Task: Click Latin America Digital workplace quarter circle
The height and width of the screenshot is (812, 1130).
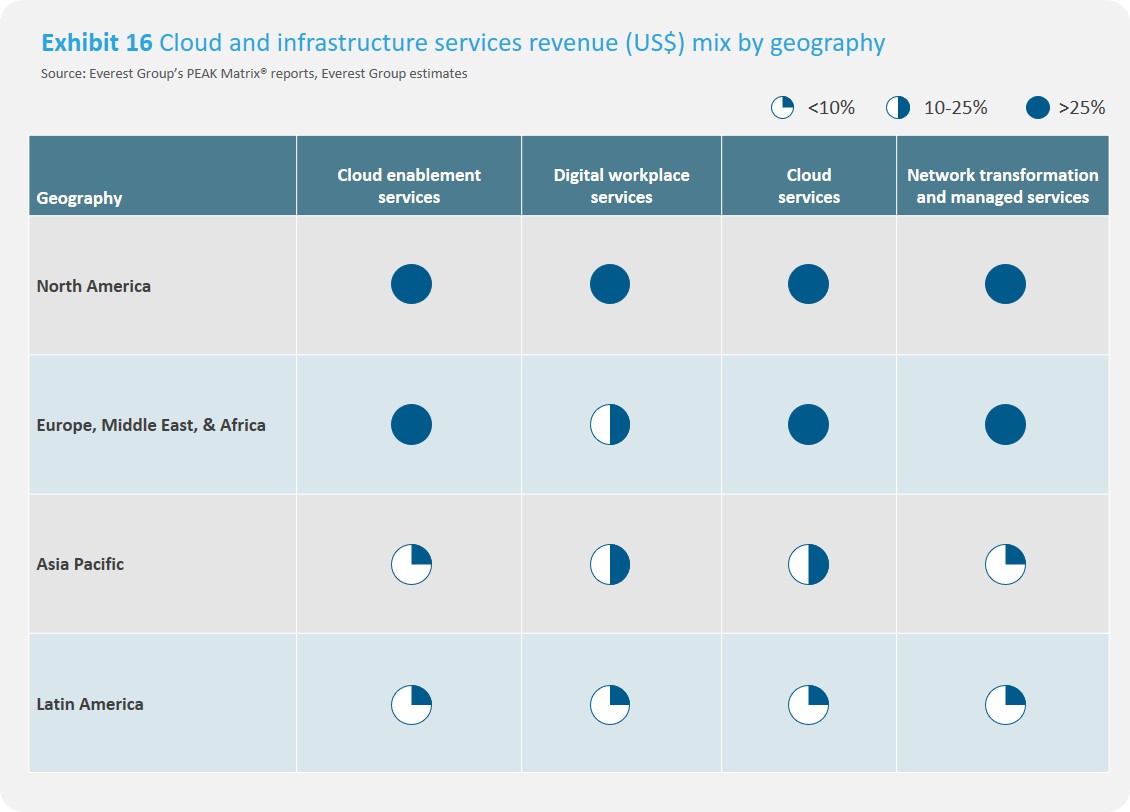Action: coord(610,704)
